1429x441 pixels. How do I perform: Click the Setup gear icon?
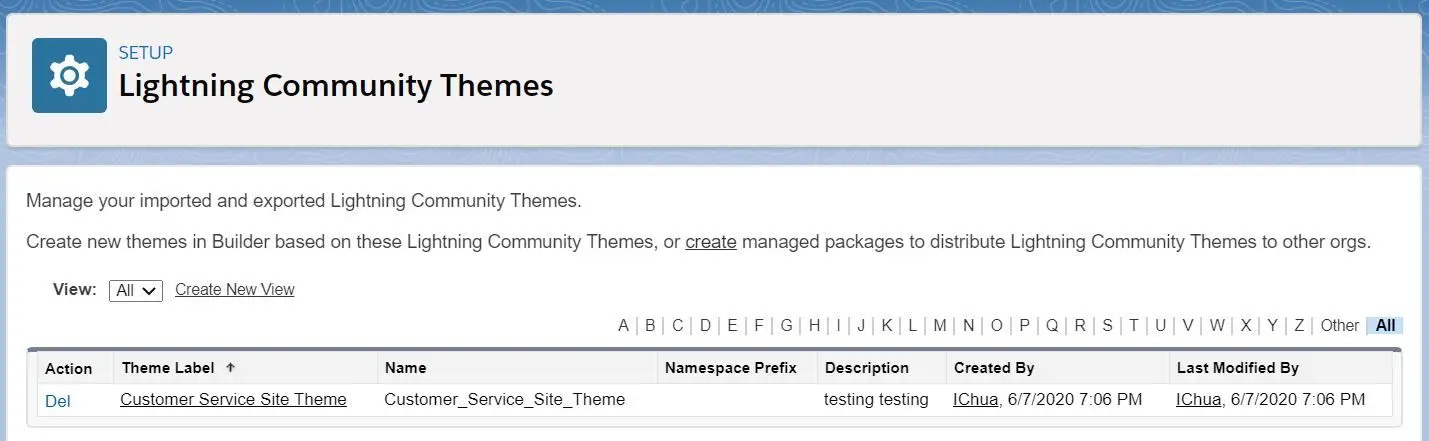coord(69,75)
